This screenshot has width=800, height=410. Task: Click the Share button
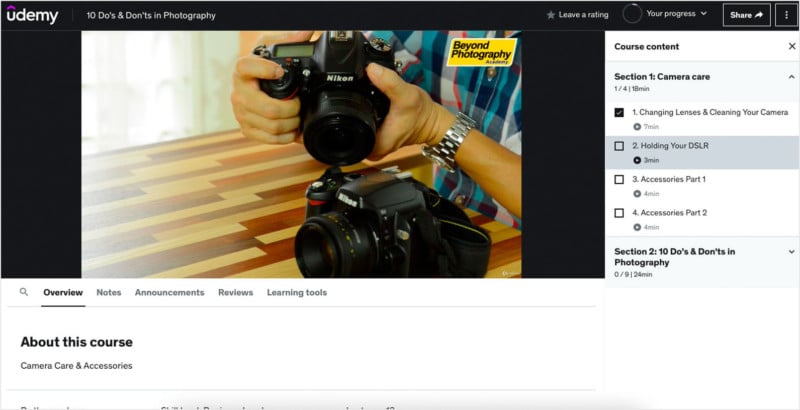coord(746,15)
